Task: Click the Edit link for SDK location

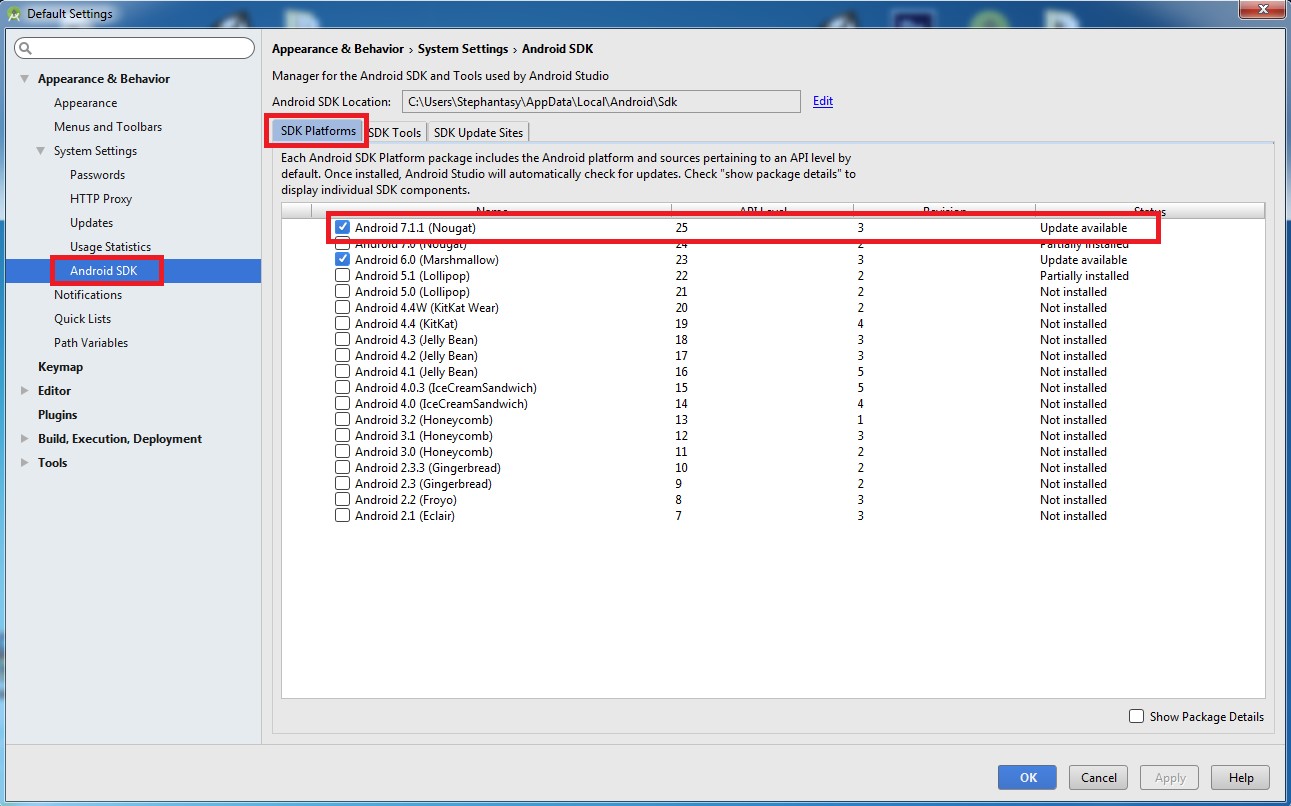Action: pos(823,101)
